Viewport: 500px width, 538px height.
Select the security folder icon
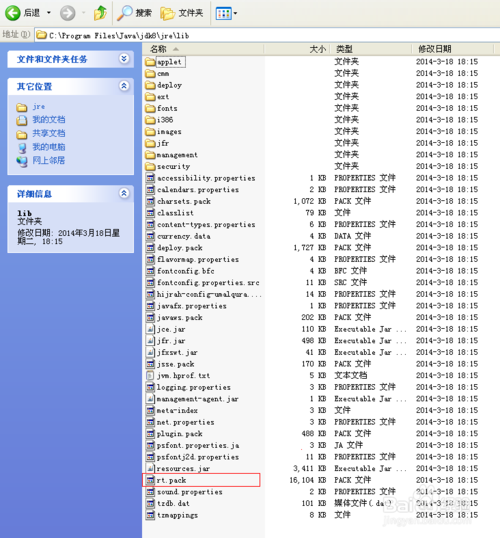click(150, 166)
